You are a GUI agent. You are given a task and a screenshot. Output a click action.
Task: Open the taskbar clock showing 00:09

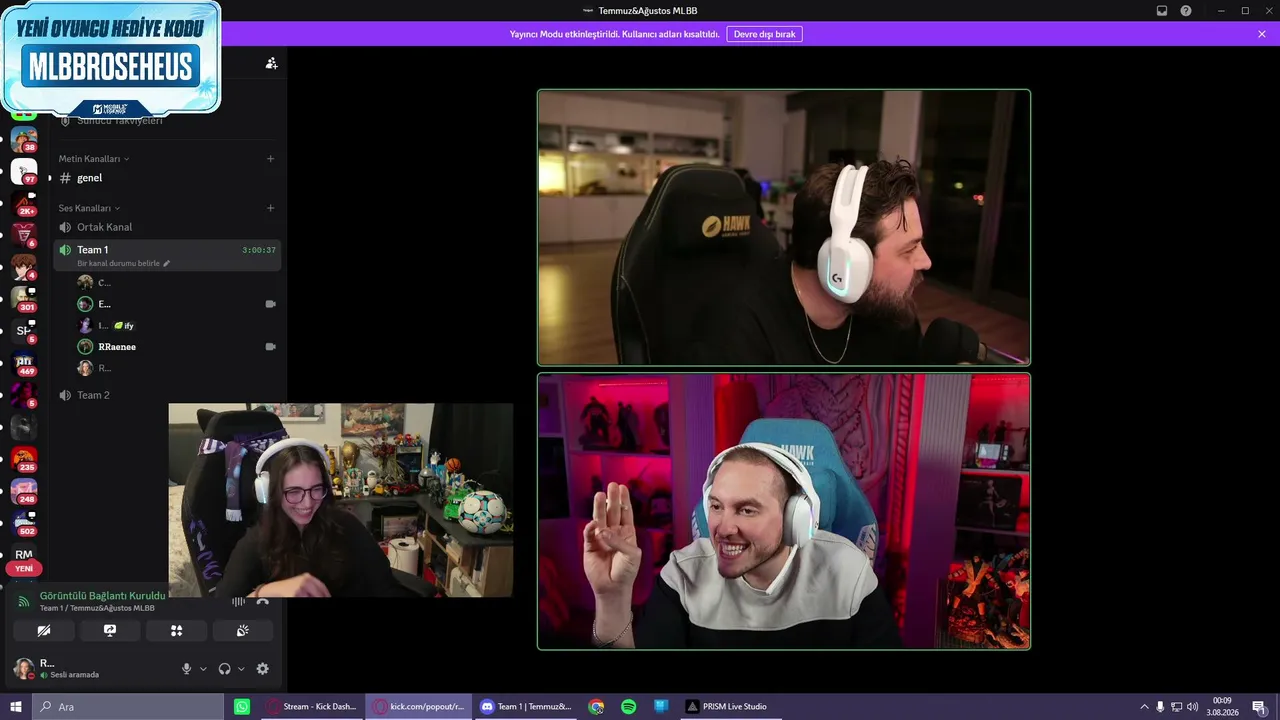[1222, 707]
